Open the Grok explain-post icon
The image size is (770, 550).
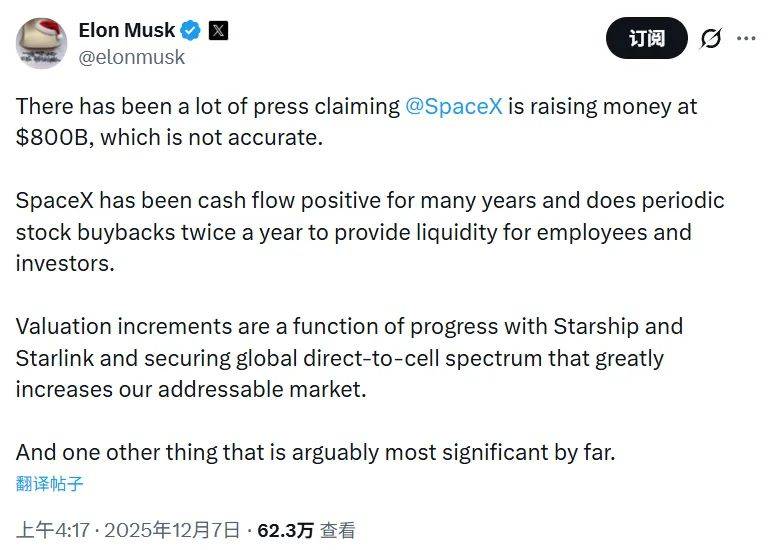[x=711, y=39]
